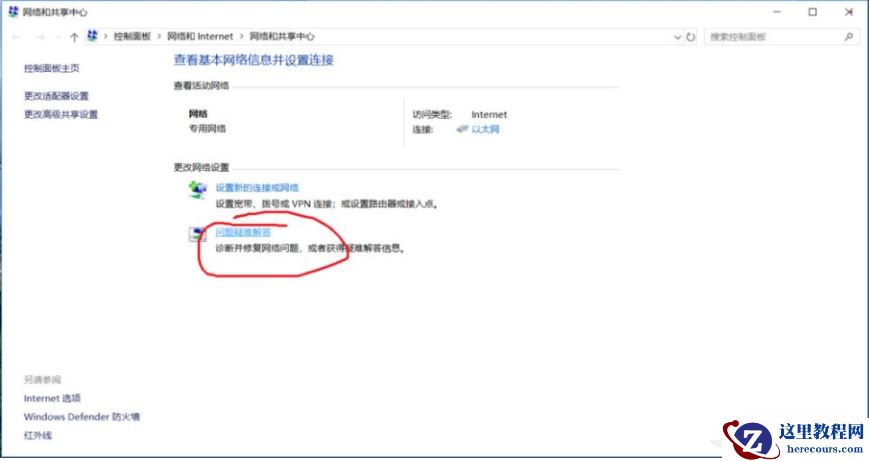Viewport: 869px width, 461px height.
Task: Expand chevron after 网络和 Internet breadcrumb
Action: pyautogui.click(x=242, y=37)
